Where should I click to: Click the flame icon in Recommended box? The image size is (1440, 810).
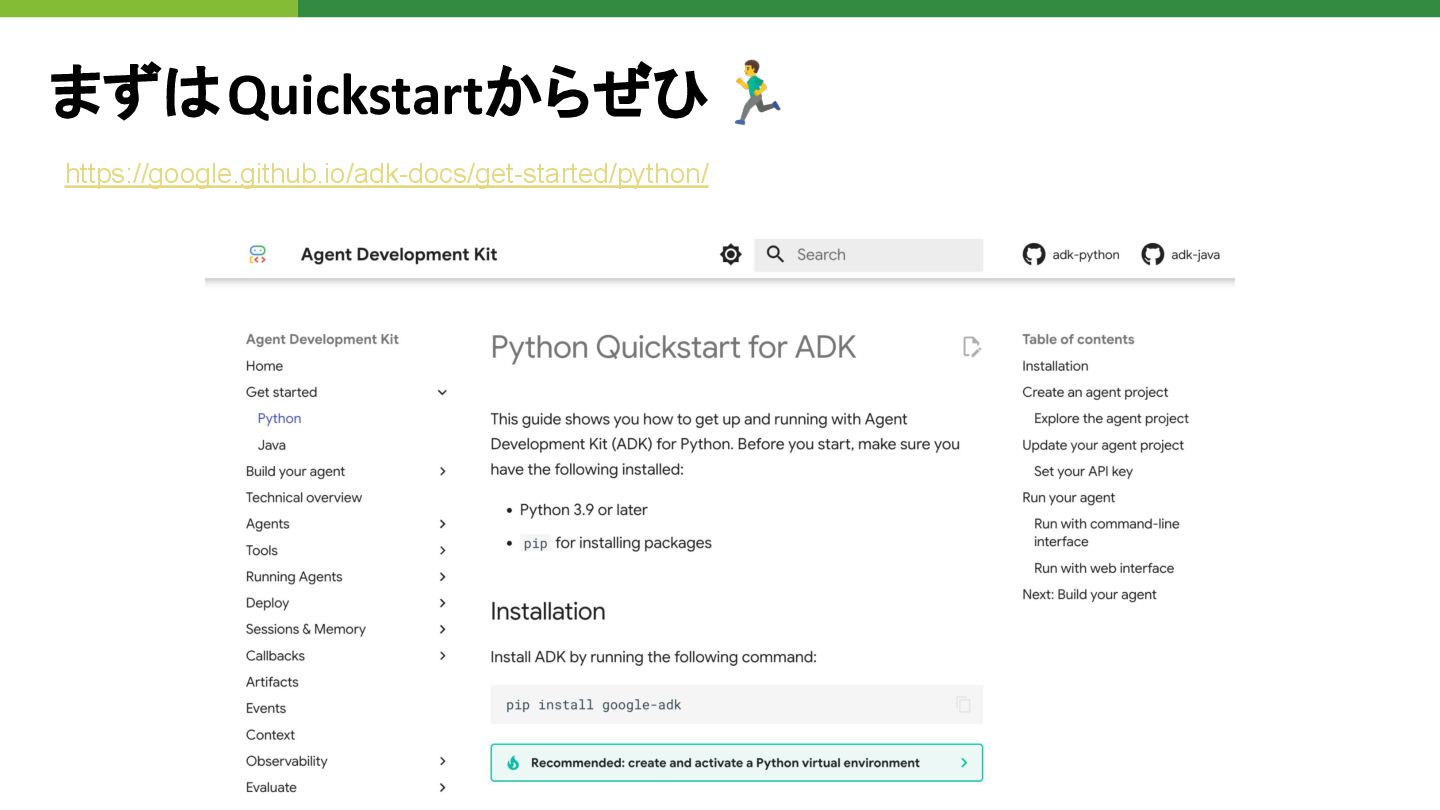(x=513, y=762)
